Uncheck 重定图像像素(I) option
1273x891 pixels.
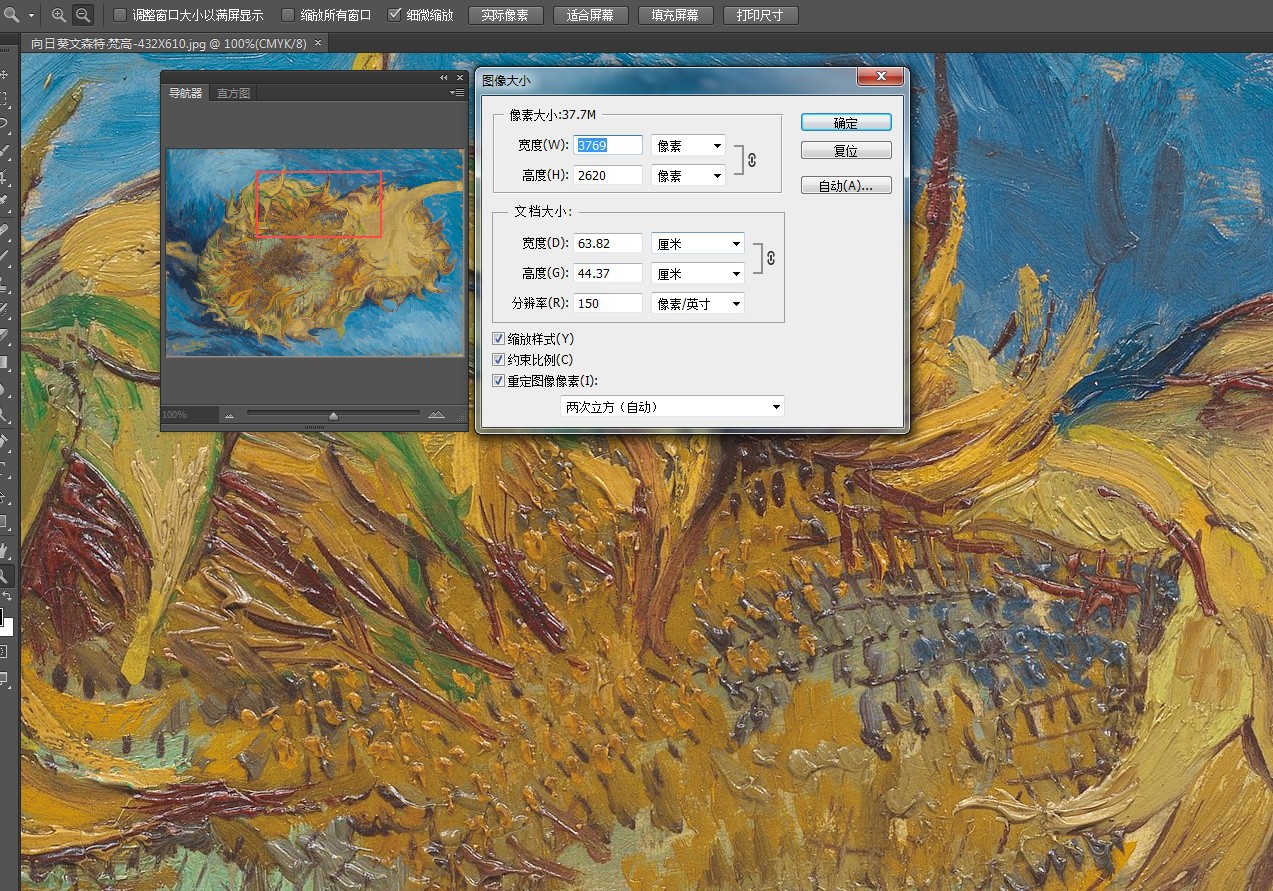point(499,381)
